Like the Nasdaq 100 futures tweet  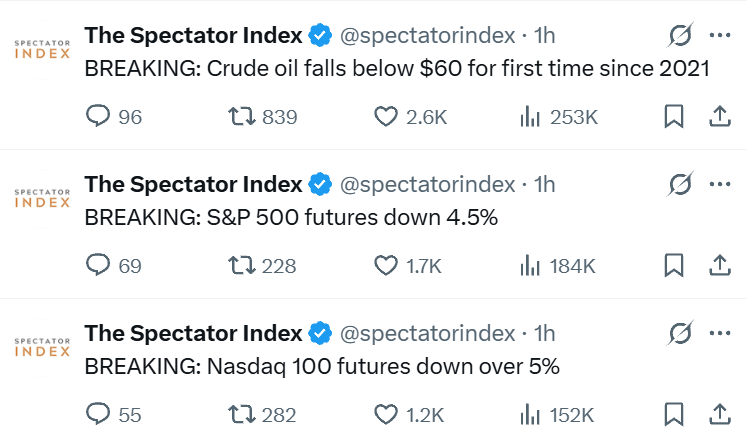pos(387,414)
